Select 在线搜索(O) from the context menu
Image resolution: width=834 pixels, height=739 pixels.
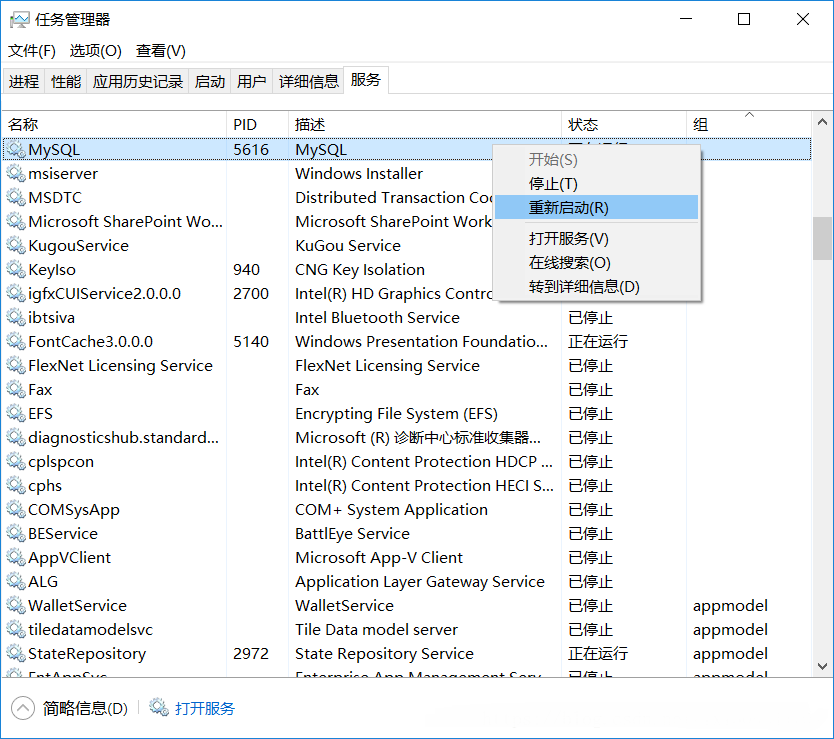[x=569, y=263]
